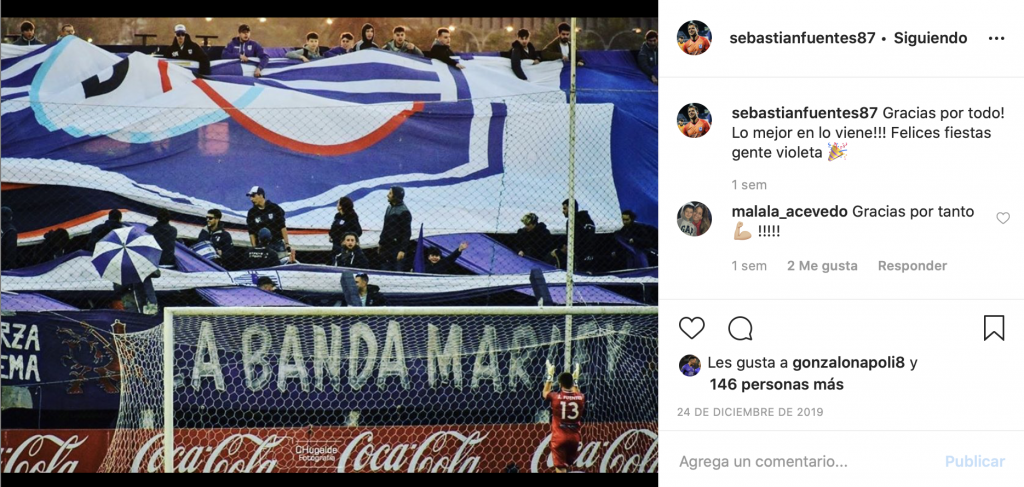This screenshot has height=487, width=1024.
Task: Like the post with the heart icon
Action: pyautogui.click(x=692, y=328)
